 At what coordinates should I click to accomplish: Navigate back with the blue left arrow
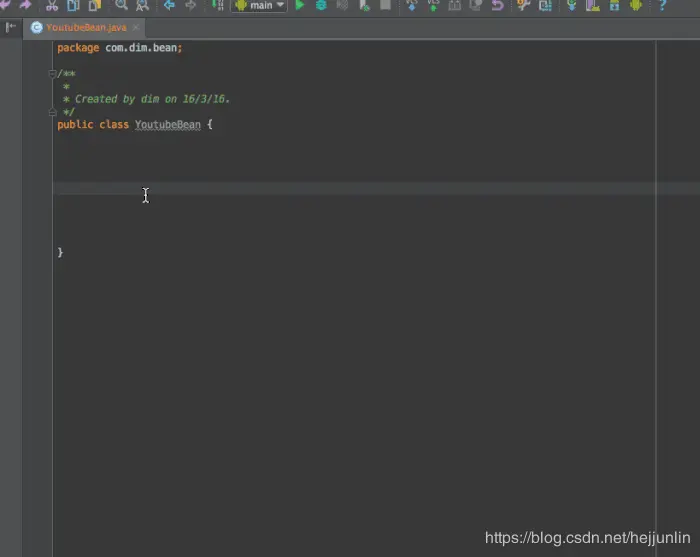click(169, 5)
